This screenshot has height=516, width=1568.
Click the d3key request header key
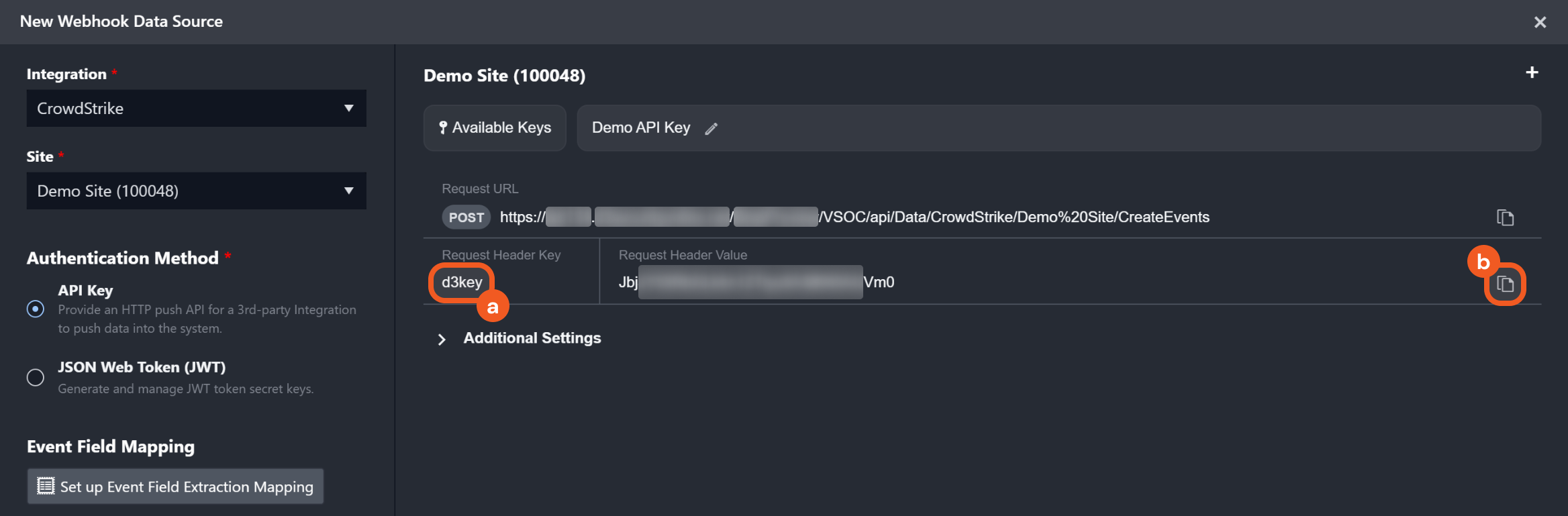tap(462, 282)
